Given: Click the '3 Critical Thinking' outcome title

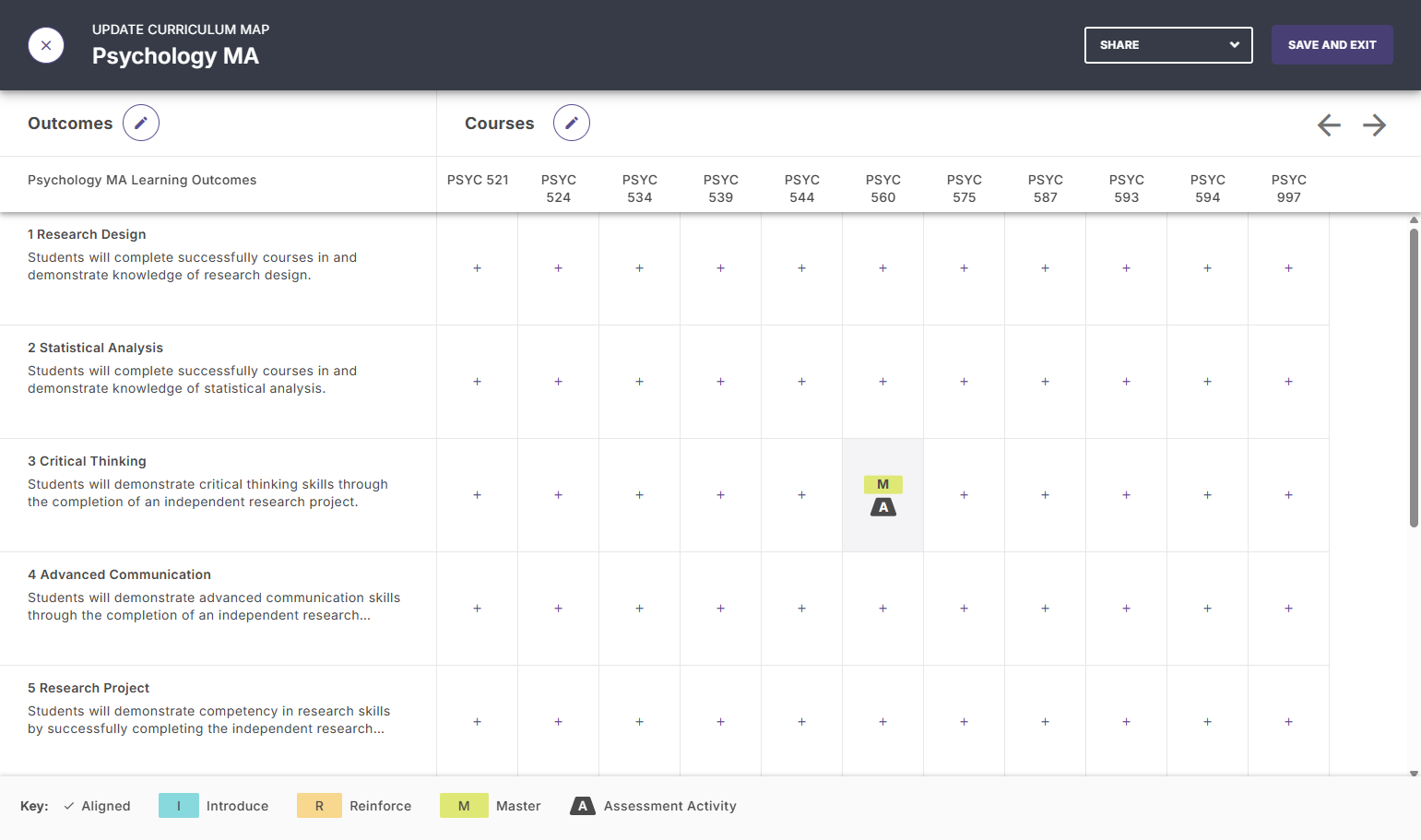Looking at the screenshot, I should [87, 461].
